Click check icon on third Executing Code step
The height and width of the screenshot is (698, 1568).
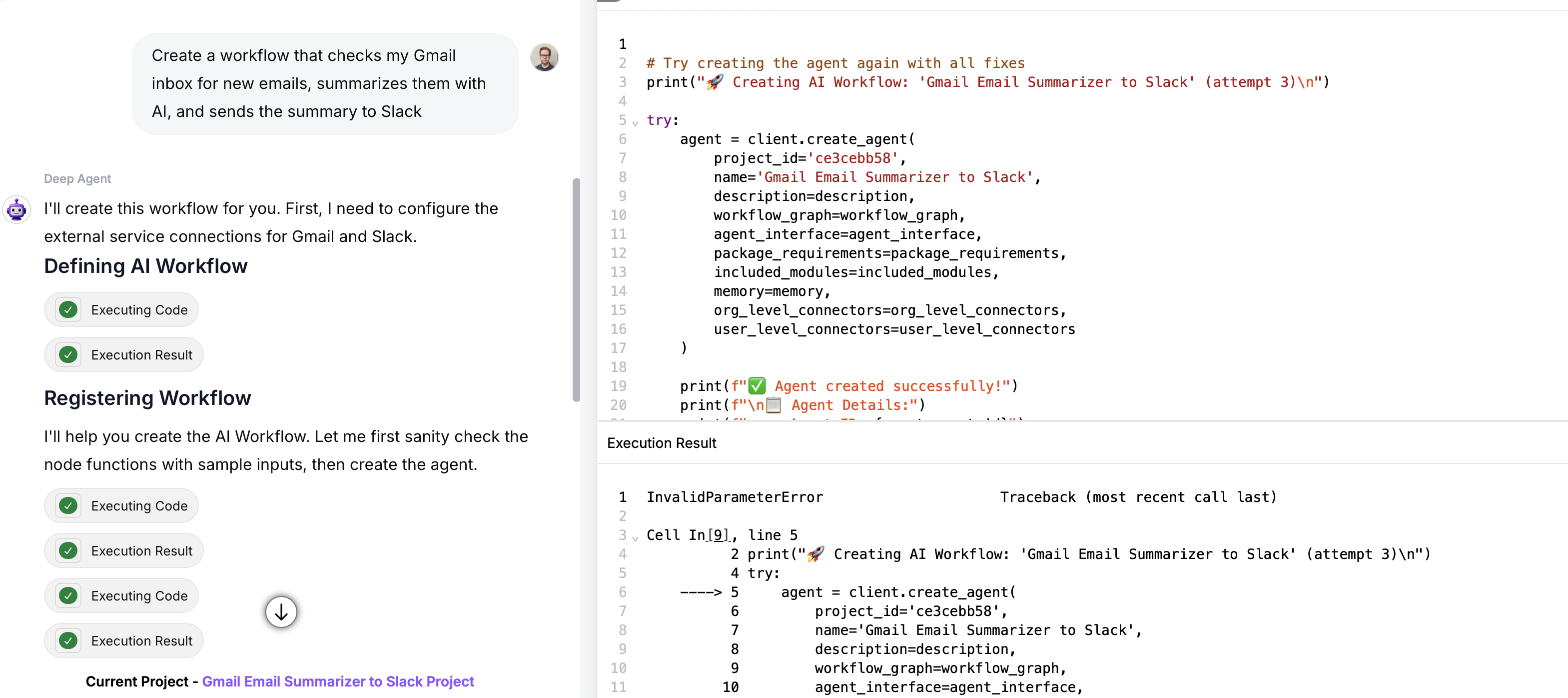point(68,595)
